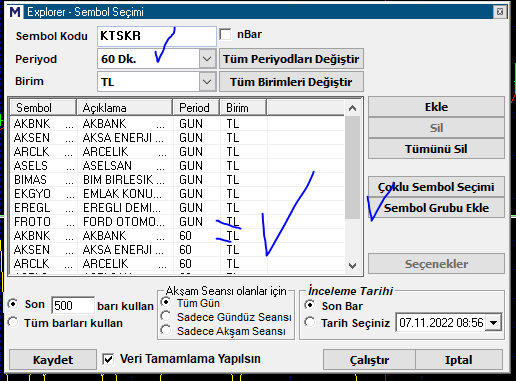Viewport: 516px width, 381px height.
Task: Enable the nBar checkbox
Action: [x=225, y=34]
